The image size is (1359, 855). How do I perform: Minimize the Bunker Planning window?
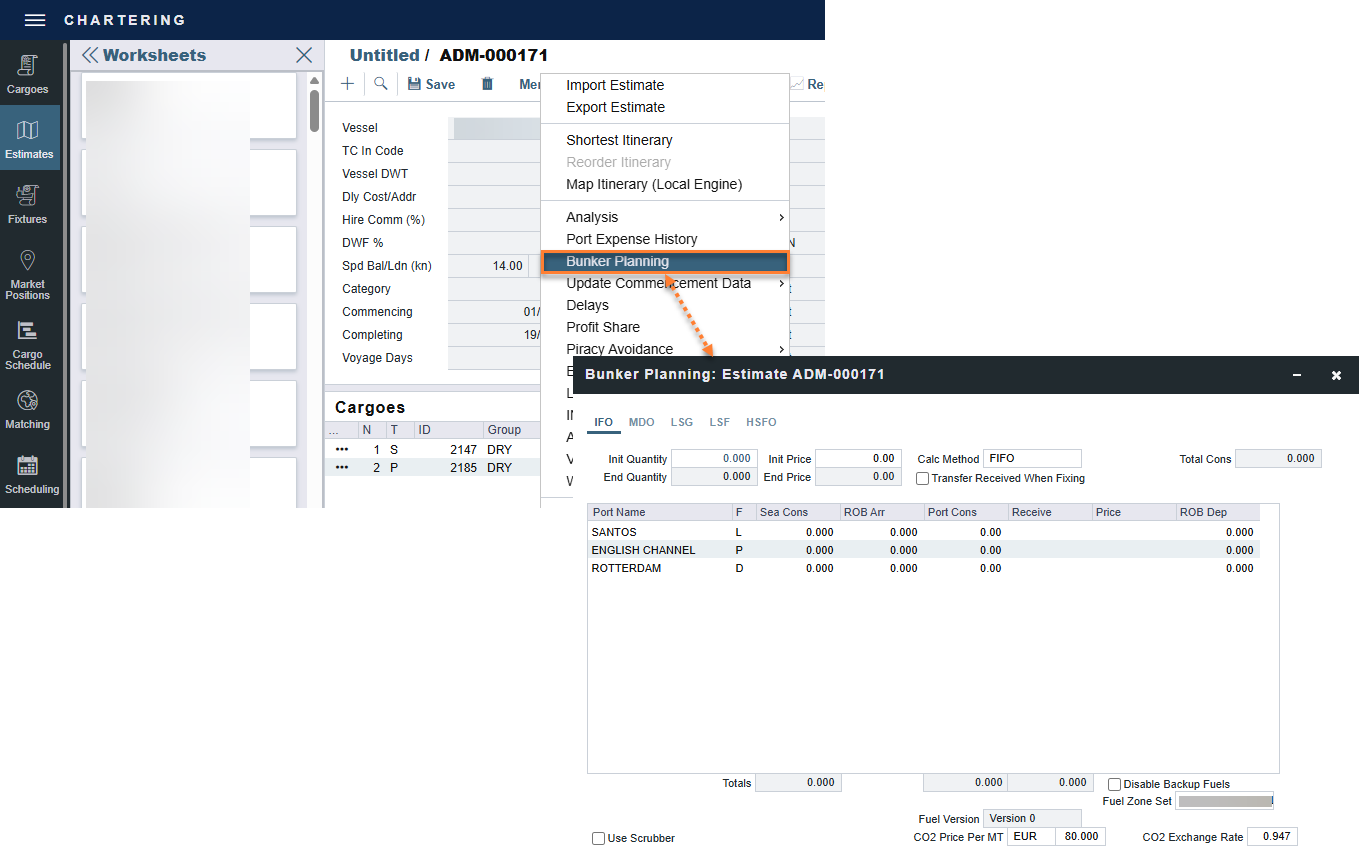coord(1297,375)
